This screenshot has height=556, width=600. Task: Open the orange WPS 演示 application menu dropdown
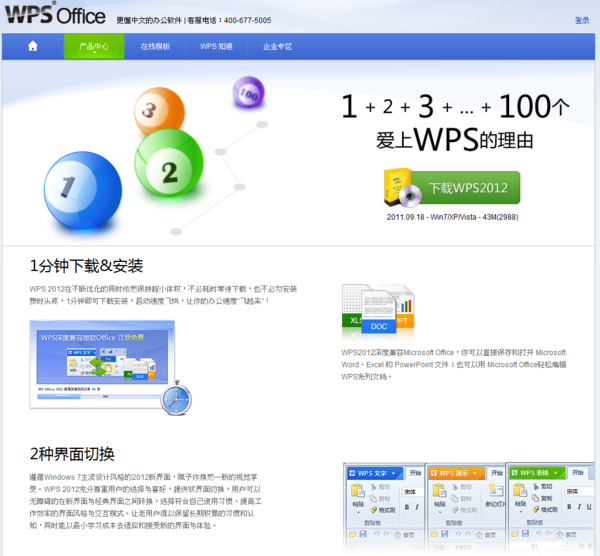click(475, 473)
